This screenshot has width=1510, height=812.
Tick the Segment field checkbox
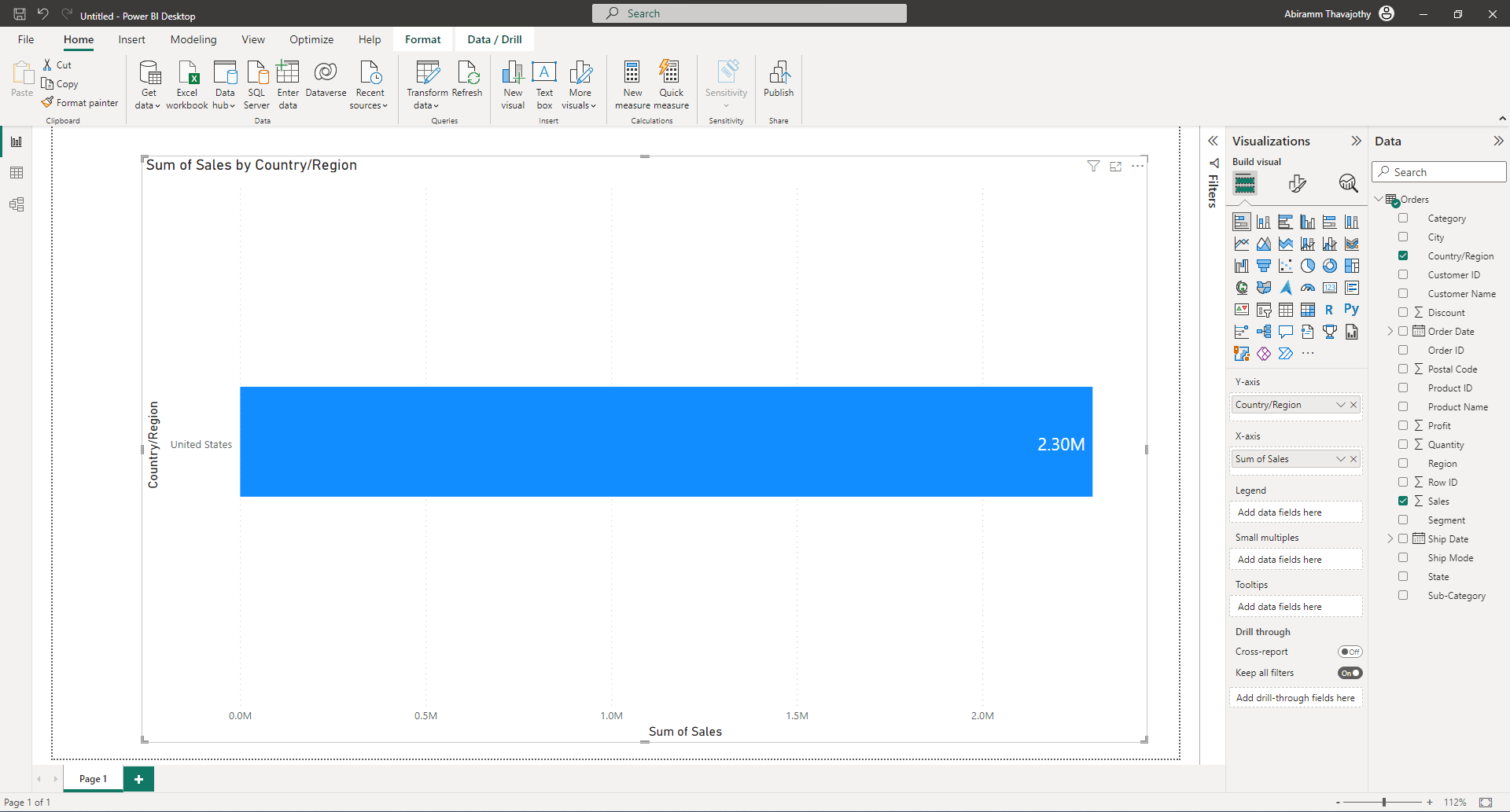tap(1403, 520)
